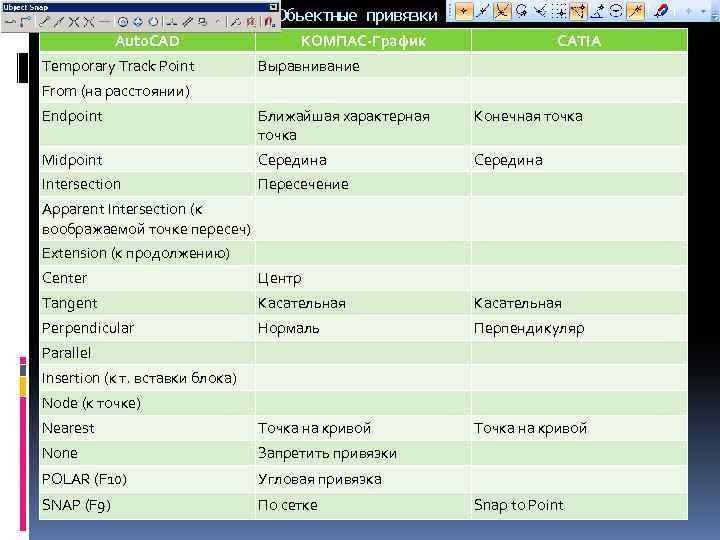Click the CATIA column header
Screen dimensions: 720x540
pos(579,41)
